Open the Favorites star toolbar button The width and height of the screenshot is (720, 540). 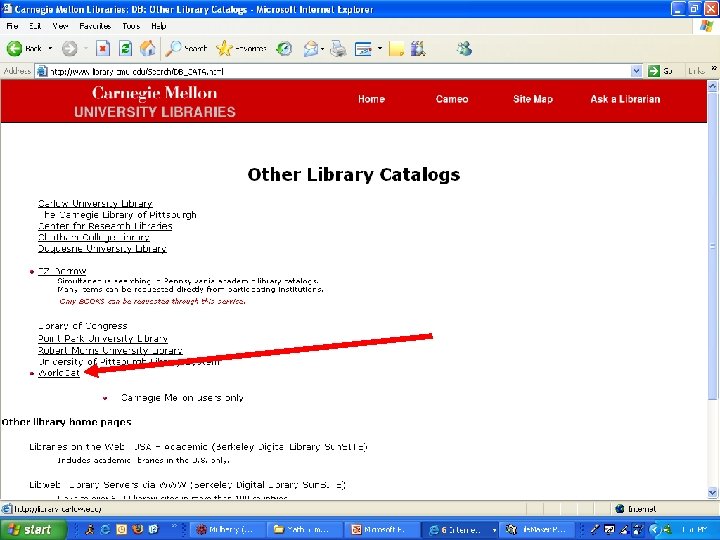point(241,48)
